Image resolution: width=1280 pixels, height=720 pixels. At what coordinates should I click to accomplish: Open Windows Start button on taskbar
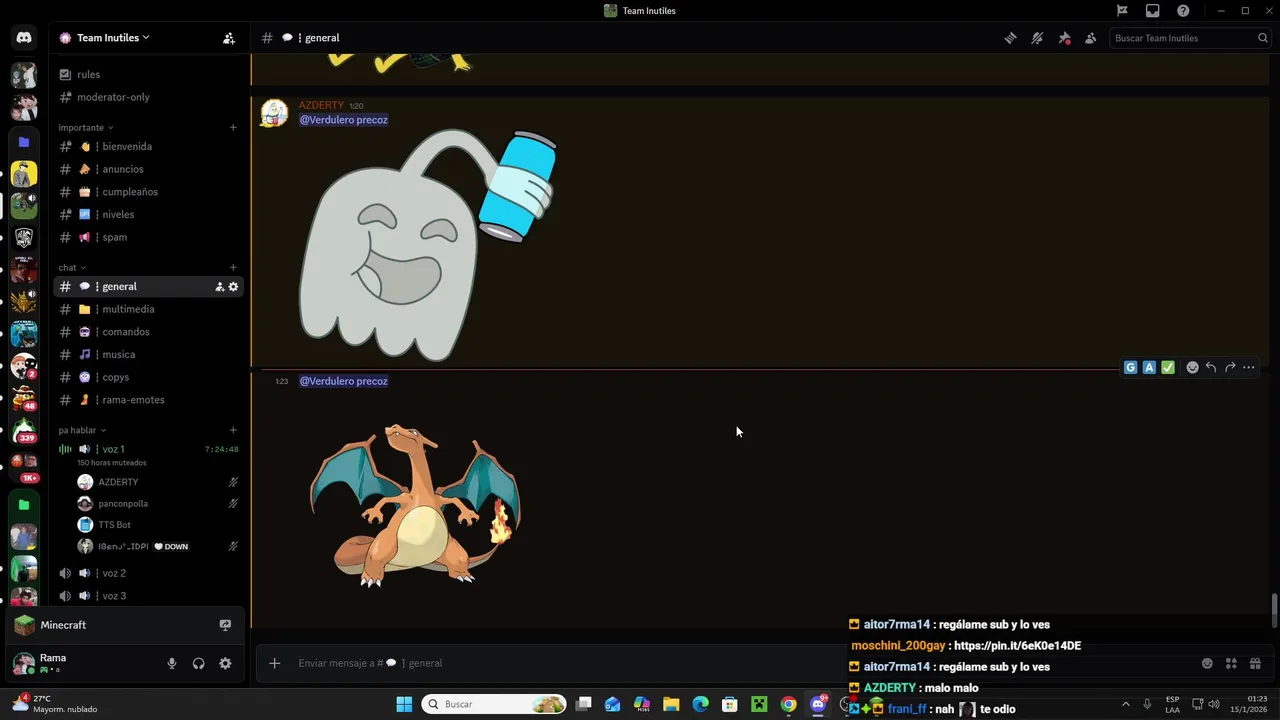[404, 704]
